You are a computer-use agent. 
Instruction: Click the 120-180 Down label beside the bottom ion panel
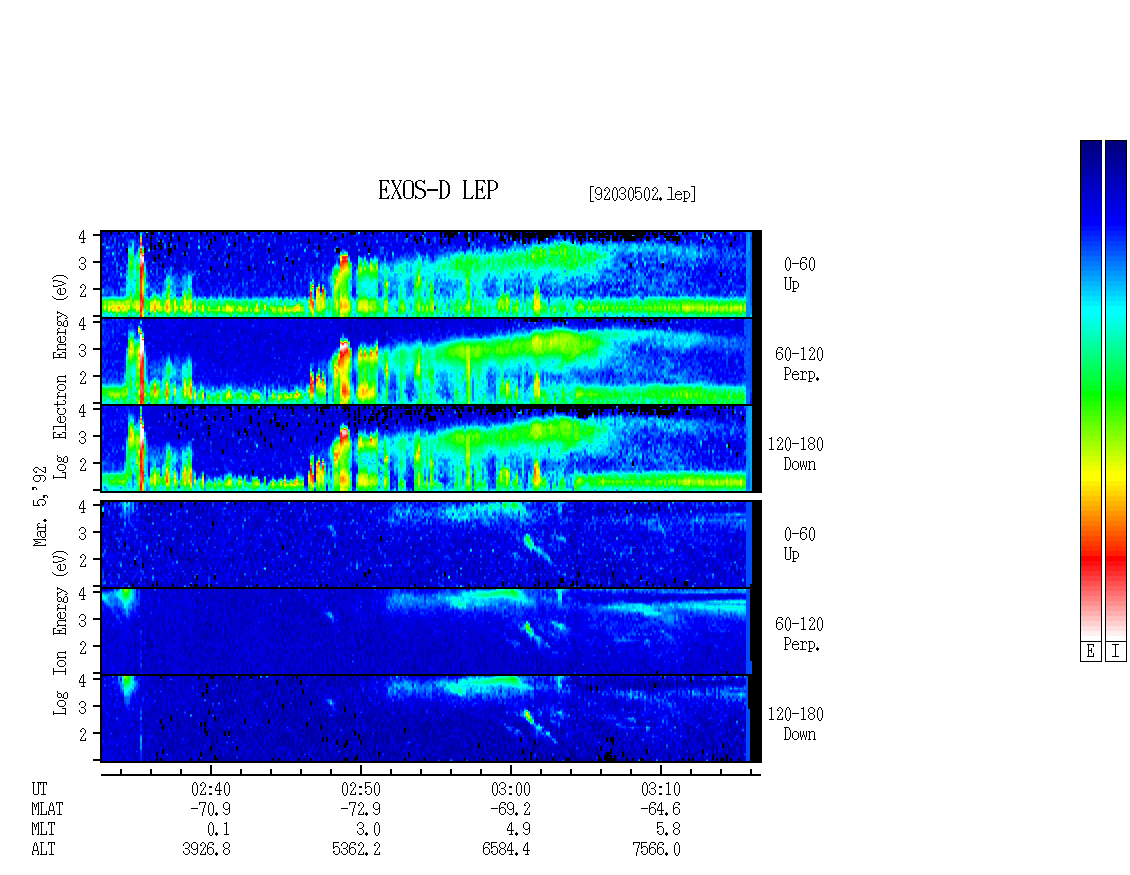796,724
